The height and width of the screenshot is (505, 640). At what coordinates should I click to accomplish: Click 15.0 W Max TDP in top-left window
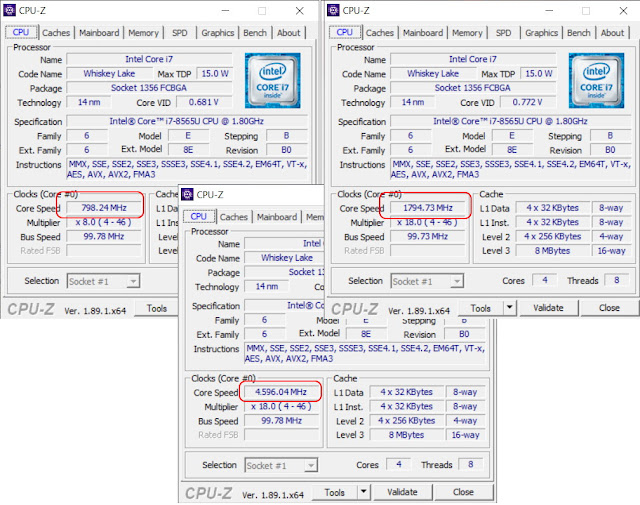[215, 73]
